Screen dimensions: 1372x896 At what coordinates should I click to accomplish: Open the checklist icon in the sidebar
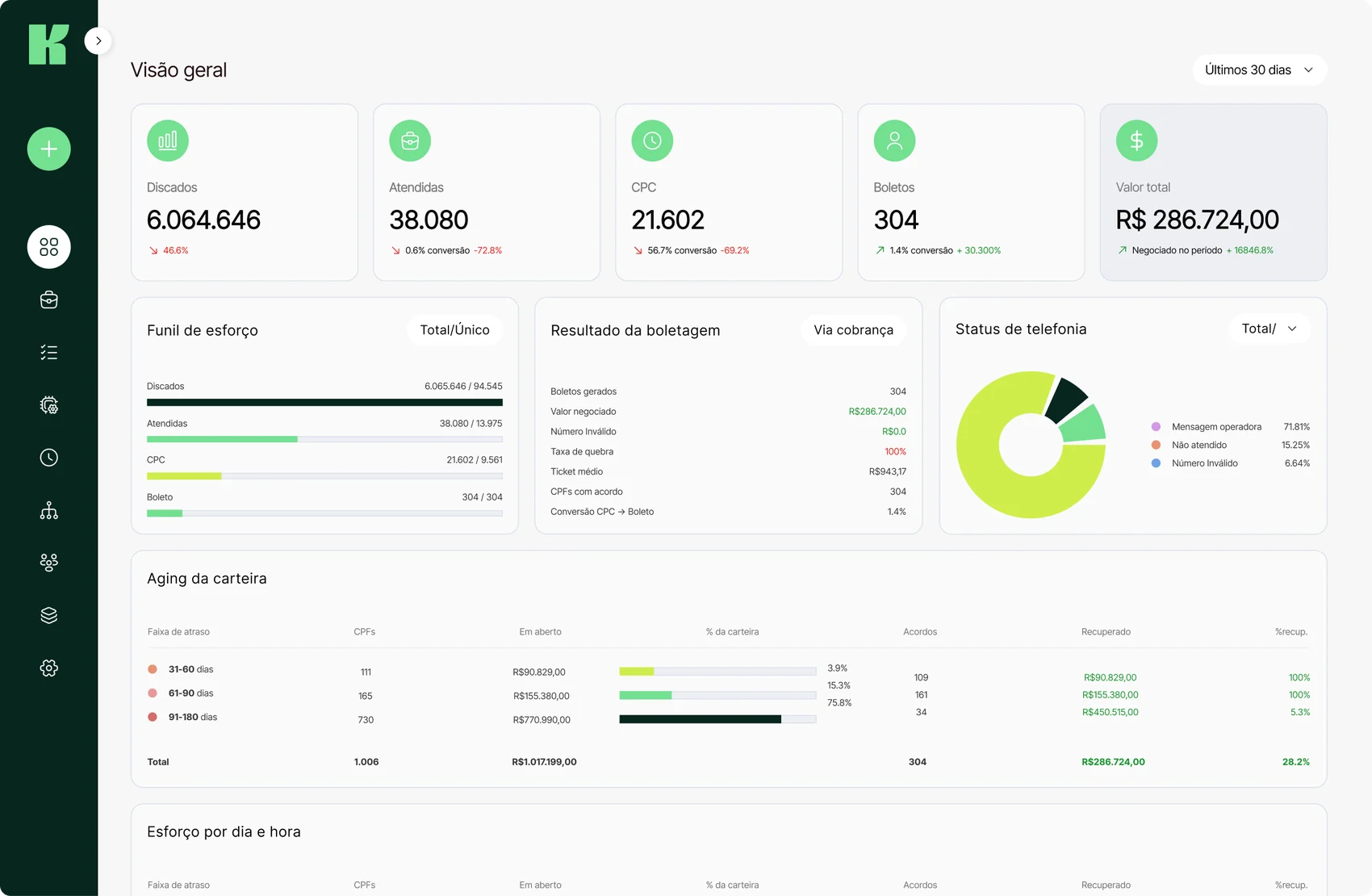tap(49, 352)
